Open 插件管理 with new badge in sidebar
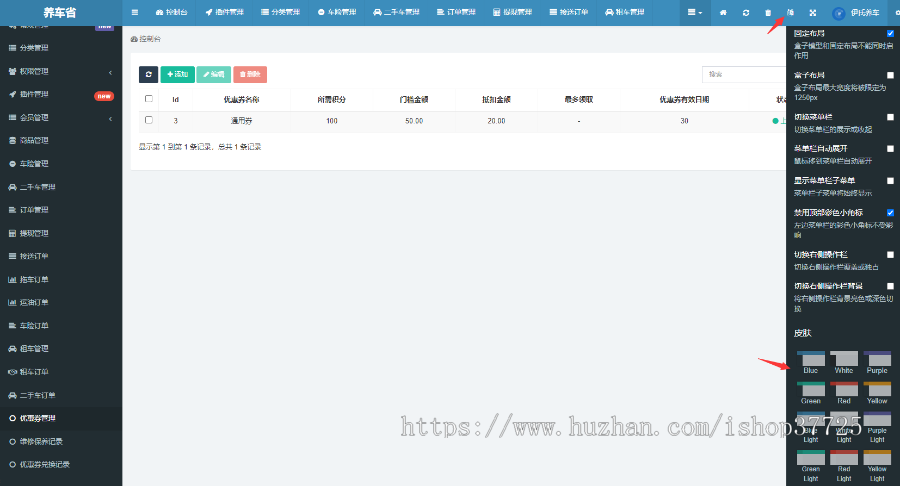 pyautogui.click(x=61, y=94)
